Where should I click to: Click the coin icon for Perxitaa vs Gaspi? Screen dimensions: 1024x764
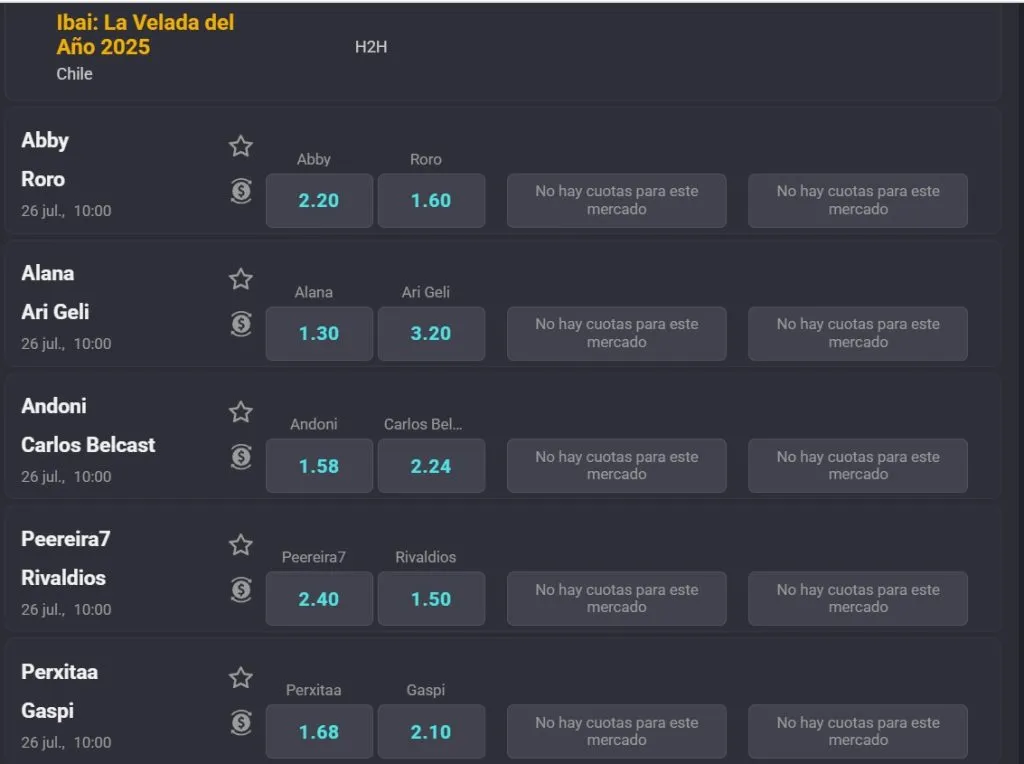tap(241, 722)
